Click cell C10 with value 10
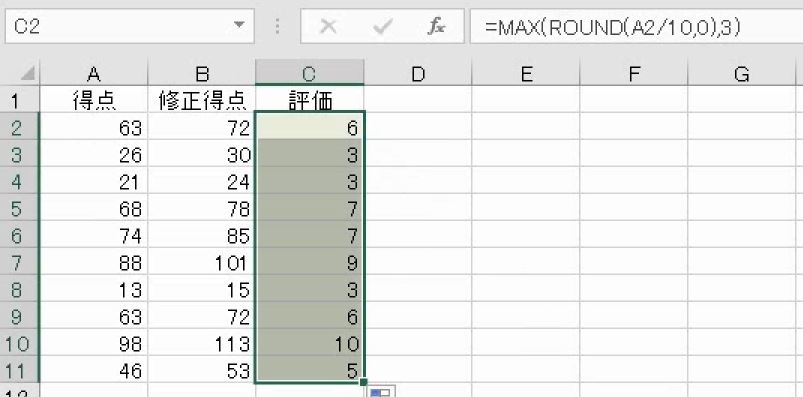 310,343
